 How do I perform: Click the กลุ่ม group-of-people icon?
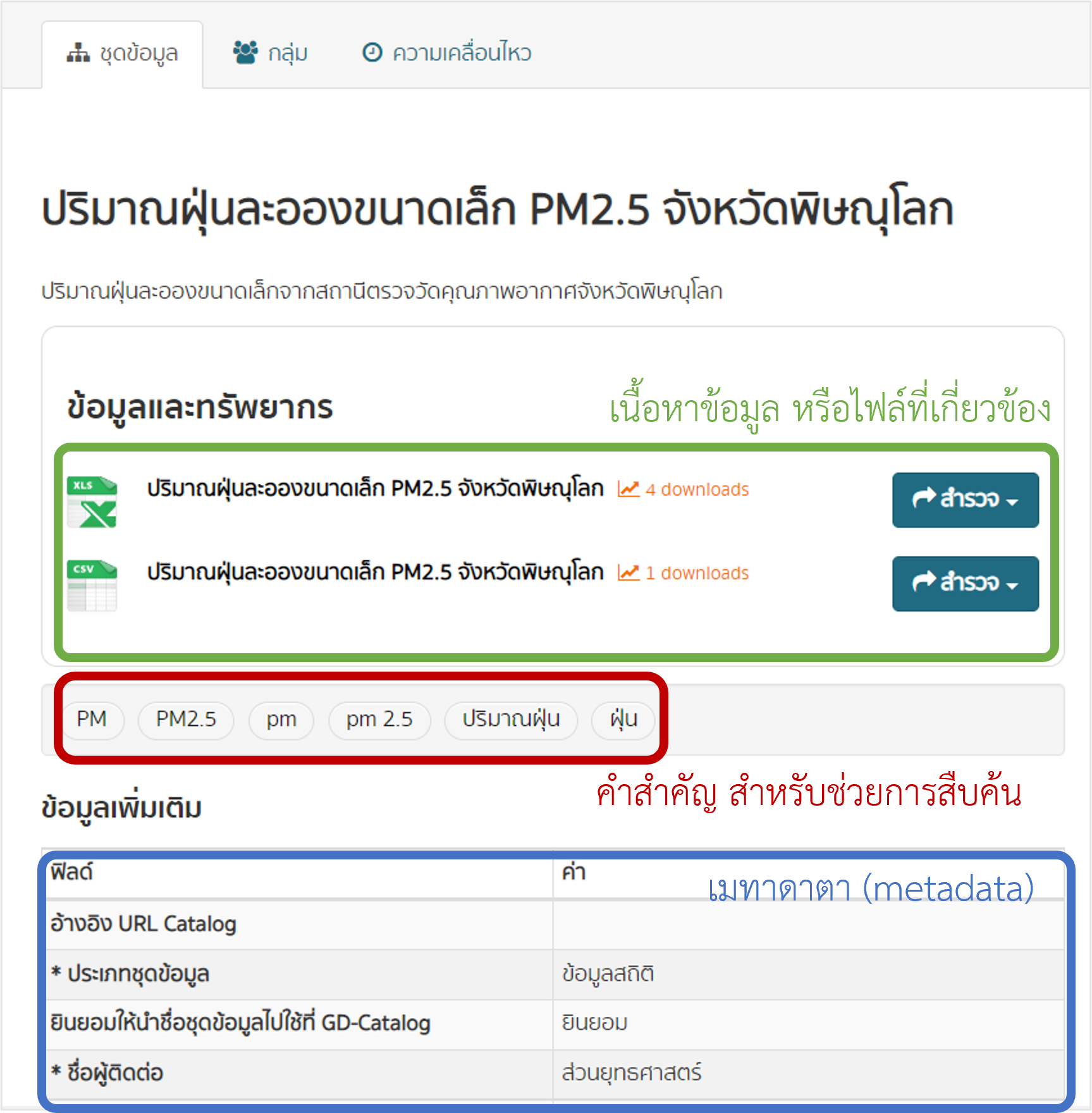click(247, 51)
